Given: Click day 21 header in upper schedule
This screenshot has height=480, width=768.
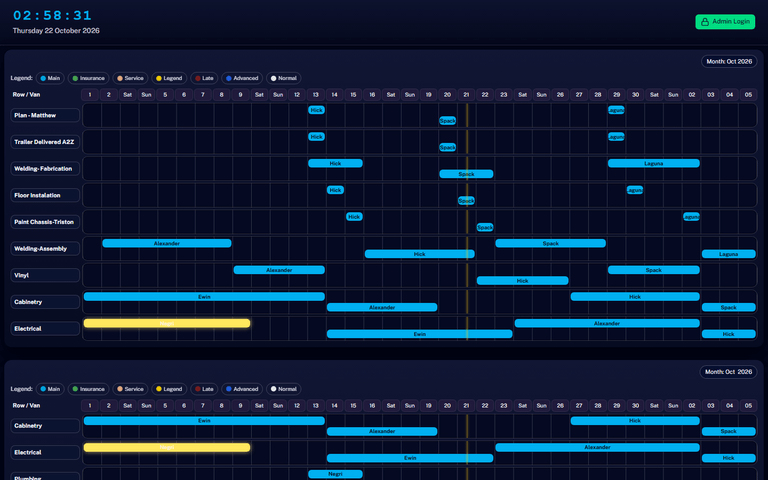Looking at the screenshot, I should tap(466, 95).
